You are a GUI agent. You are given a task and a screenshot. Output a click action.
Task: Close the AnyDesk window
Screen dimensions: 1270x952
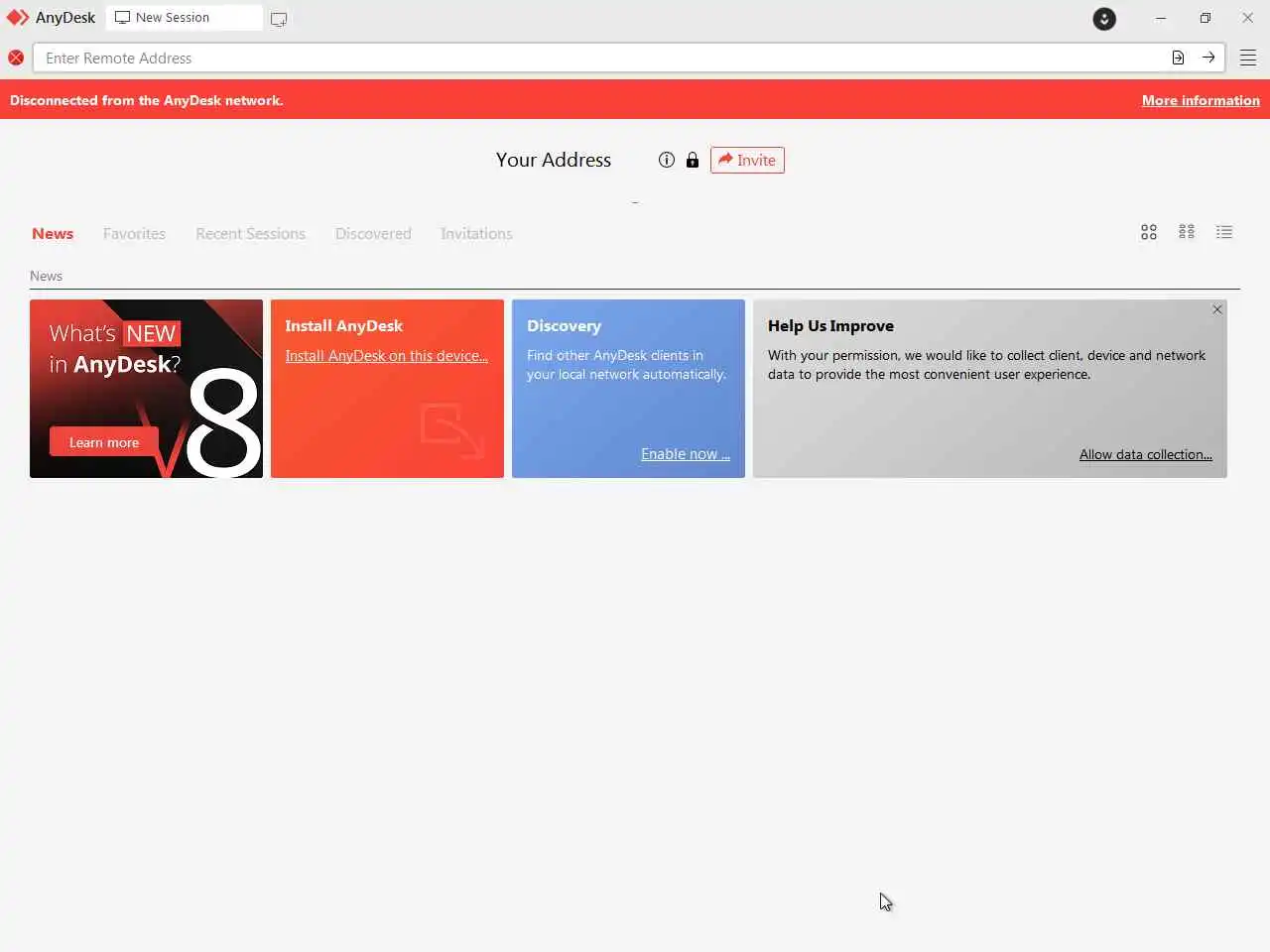(1248, 18)
